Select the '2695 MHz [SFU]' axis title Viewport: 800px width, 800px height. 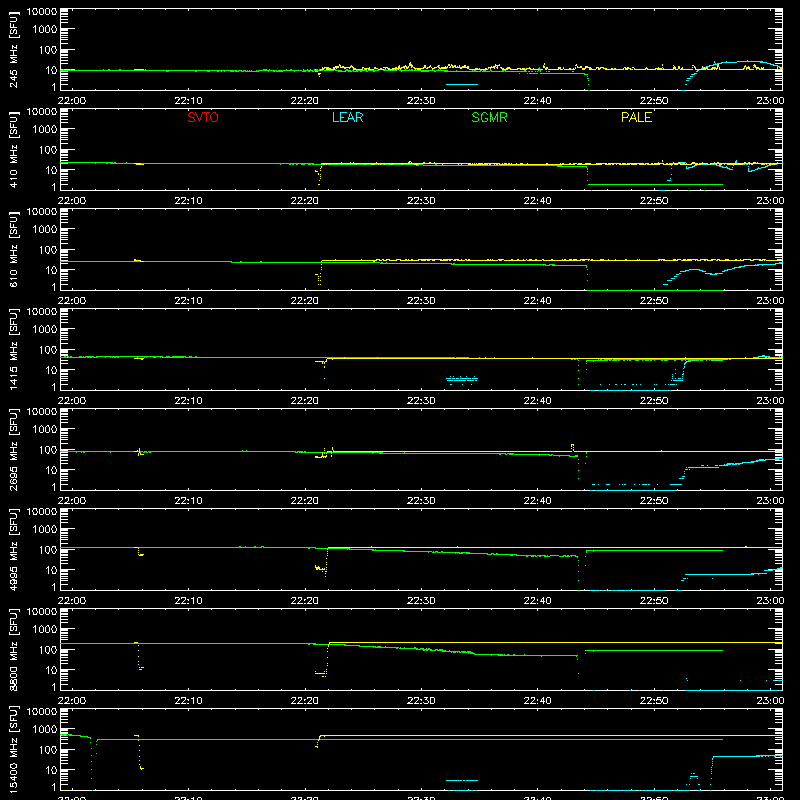[x=14, y=449]
